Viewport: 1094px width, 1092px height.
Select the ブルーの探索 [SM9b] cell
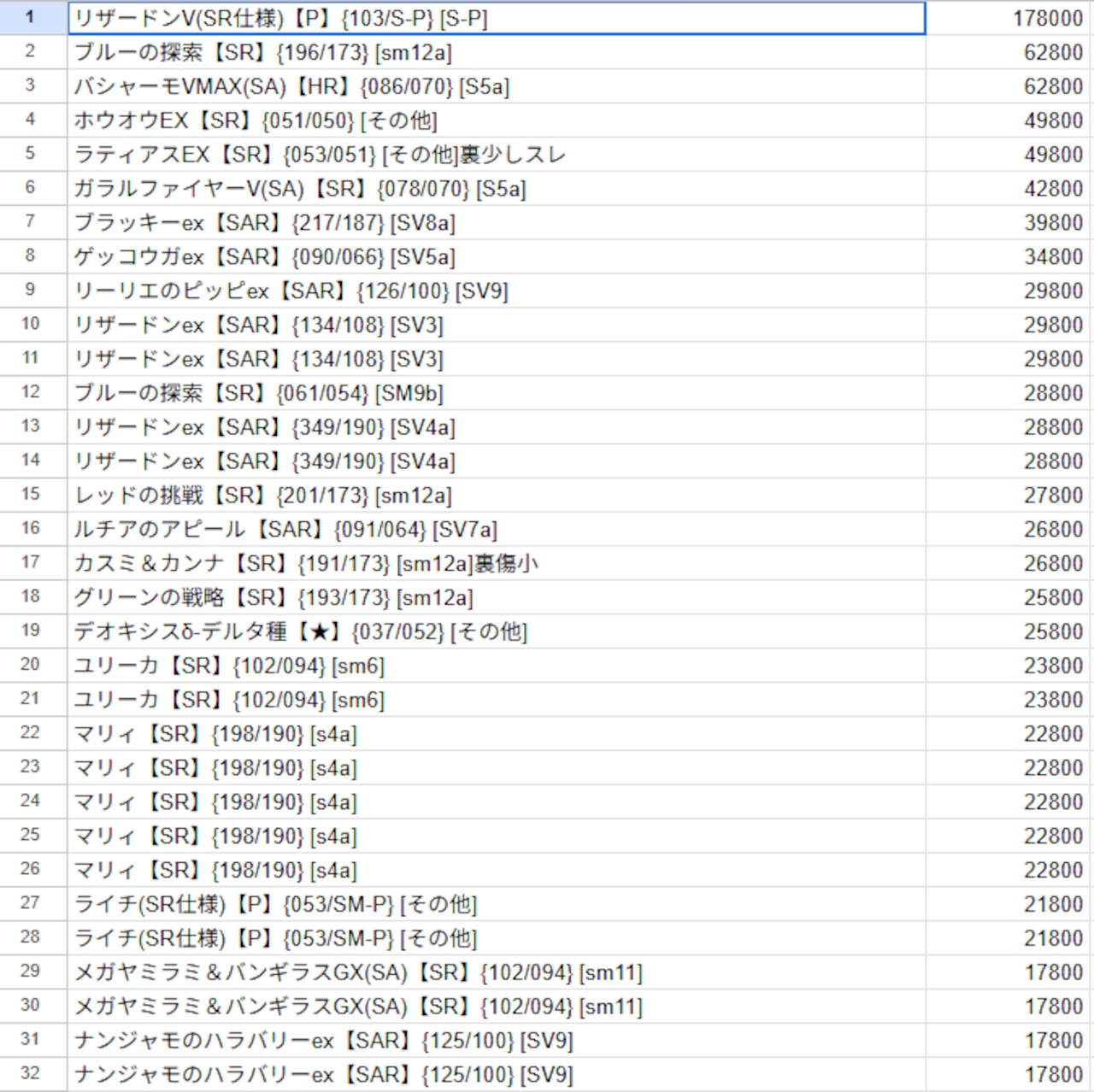[497, 393]
